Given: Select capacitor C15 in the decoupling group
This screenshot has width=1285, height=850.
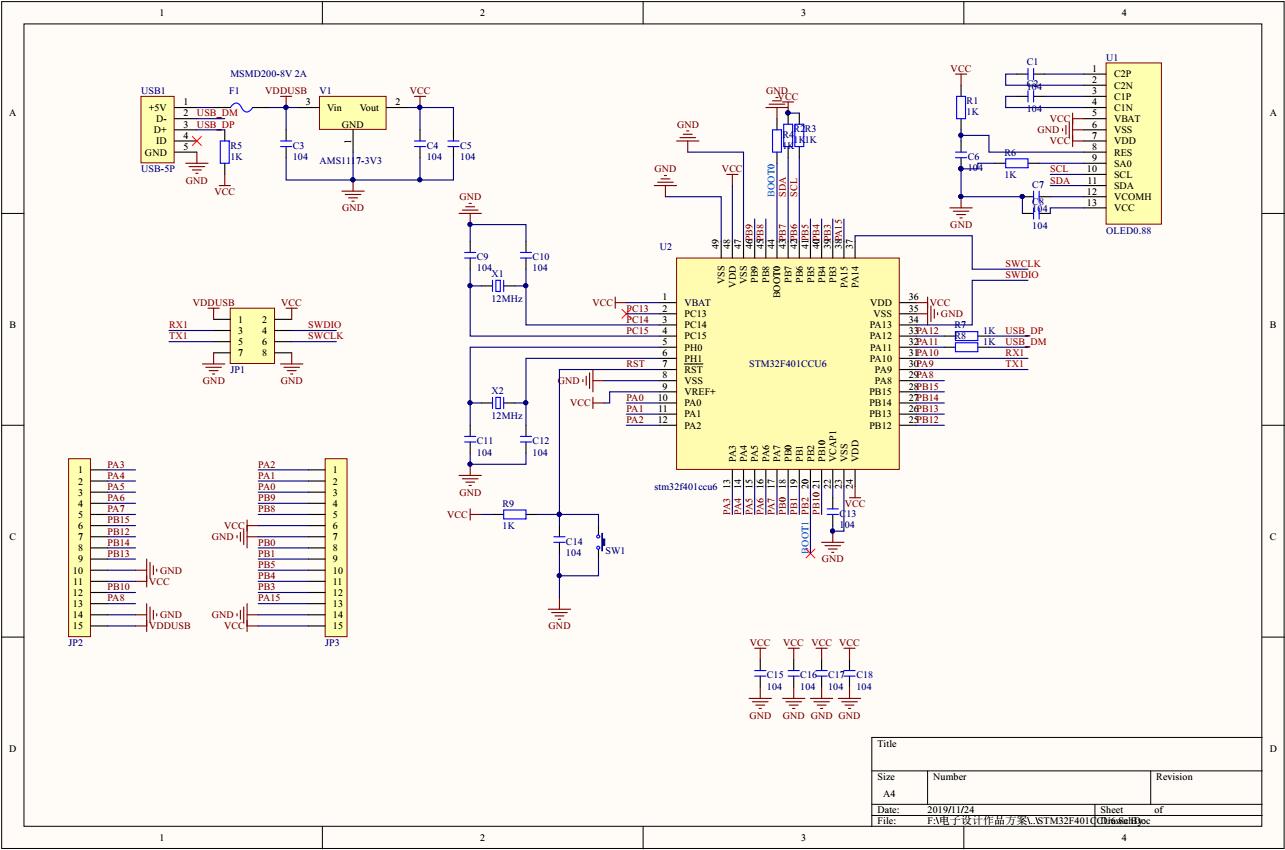Looking at the screenshot, I should [760, 674].
